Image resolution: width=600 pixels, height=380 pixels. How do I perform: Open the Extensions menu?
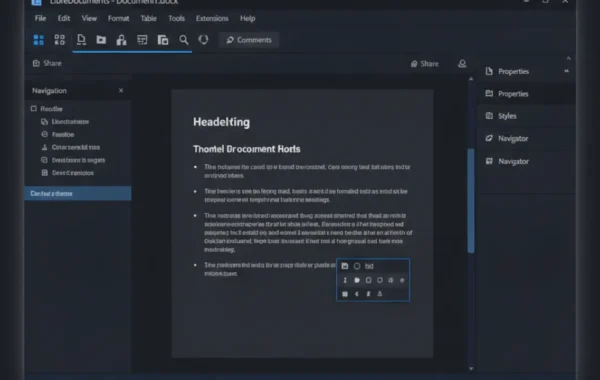[x=212, y=18]
